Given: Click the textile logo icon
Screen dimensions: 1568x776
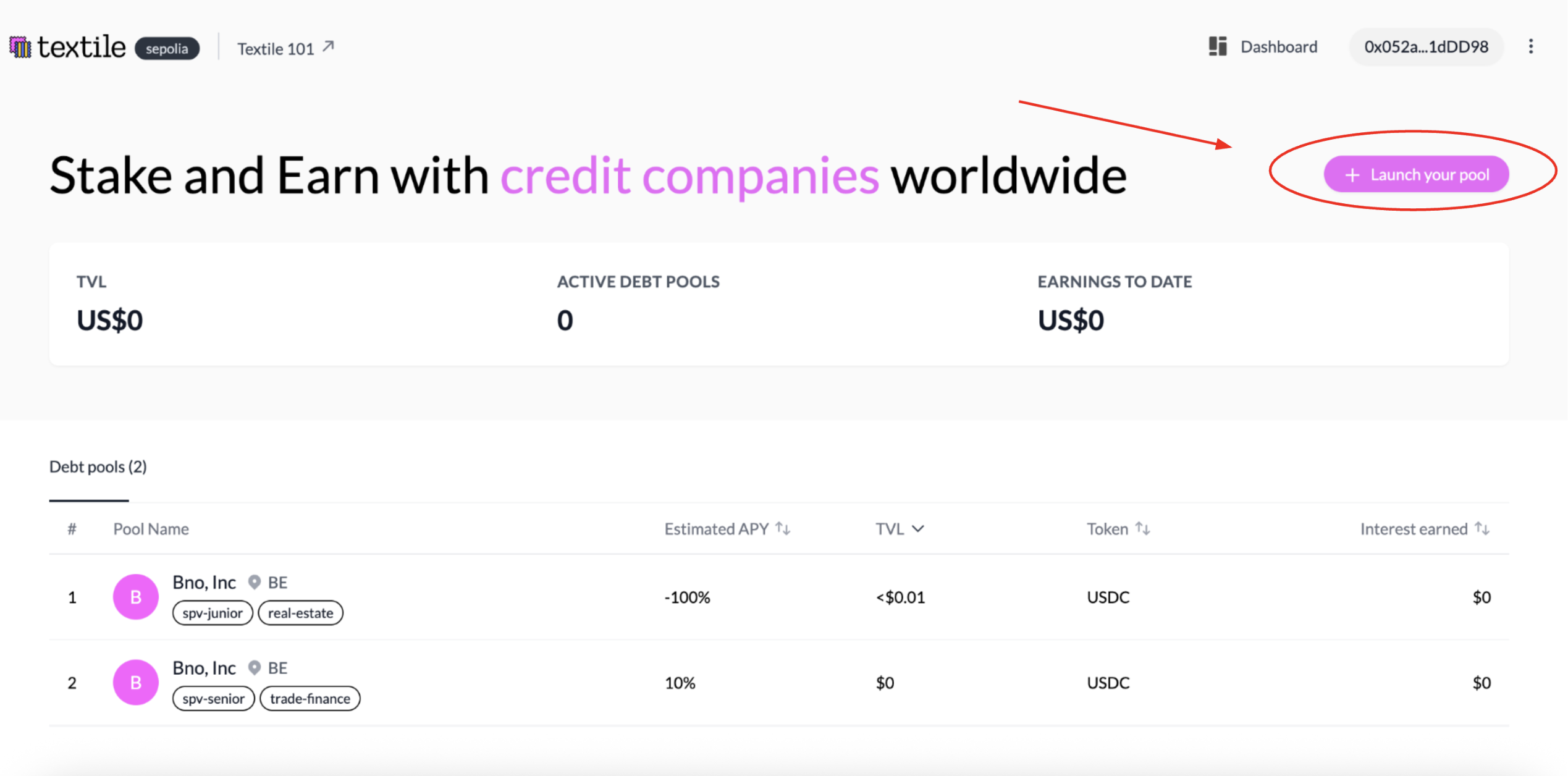Looking at the screenshot, I should tap(20, 47).
